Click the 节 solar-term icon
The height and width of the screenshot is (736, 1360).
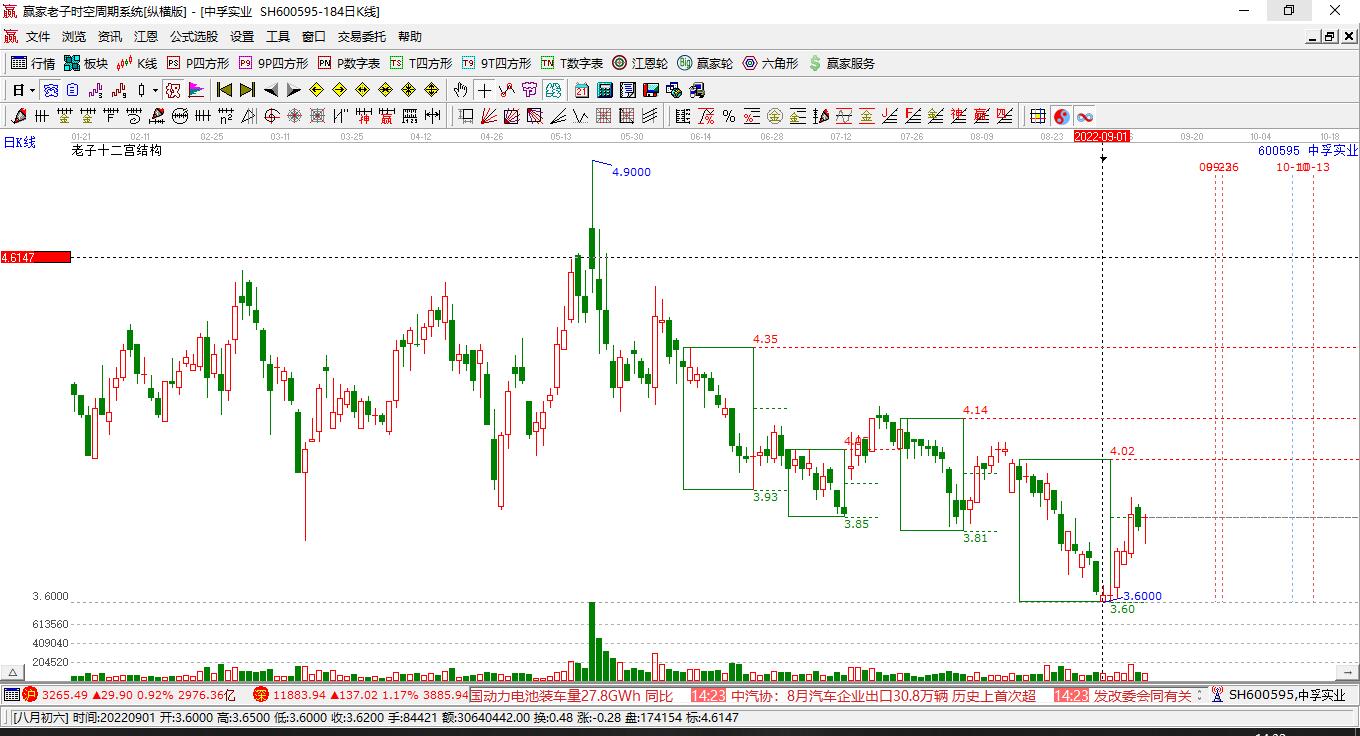click(x=530, y=90)
